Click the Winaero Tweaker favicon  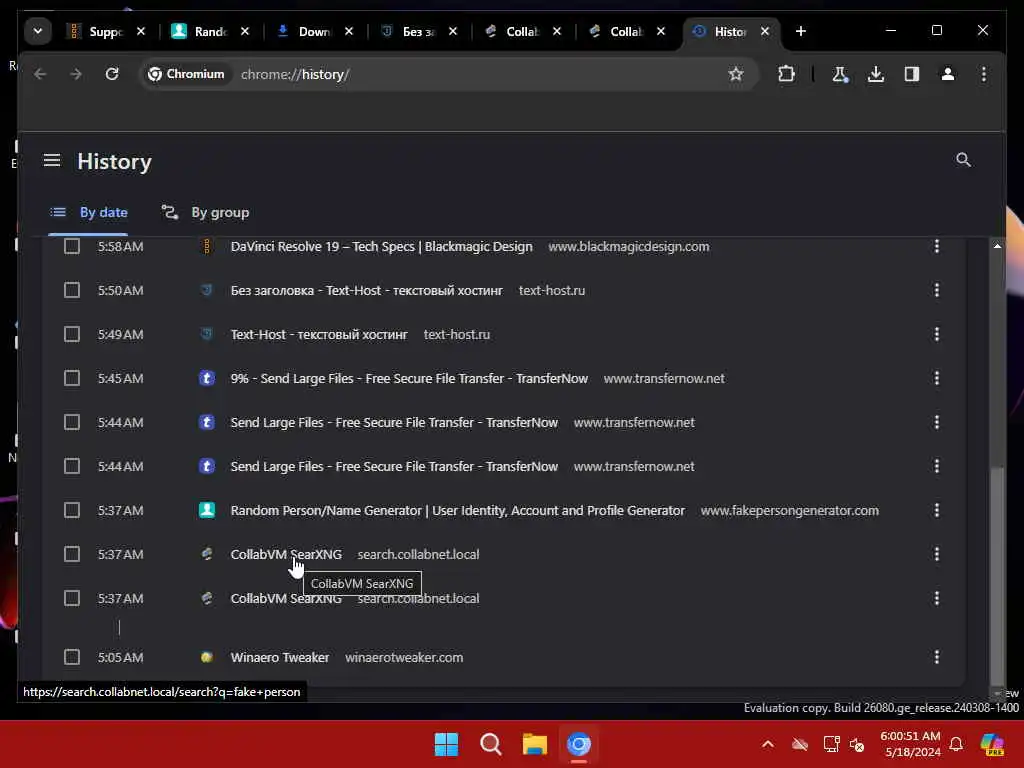pos(206,658)
